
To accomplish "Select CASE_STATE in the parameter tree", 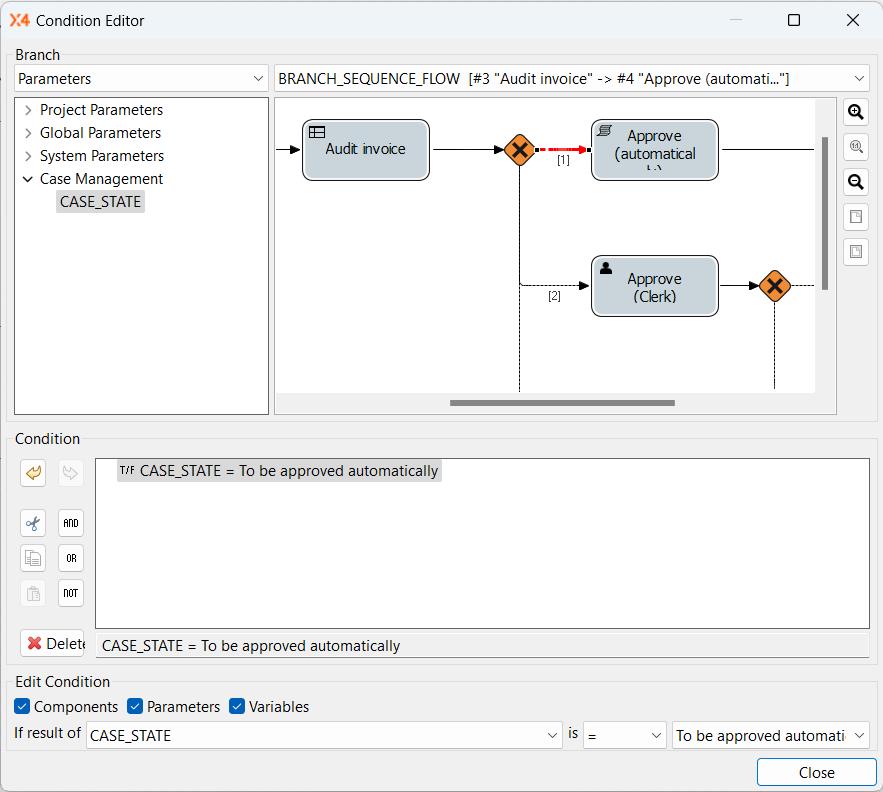I will 101,202.
